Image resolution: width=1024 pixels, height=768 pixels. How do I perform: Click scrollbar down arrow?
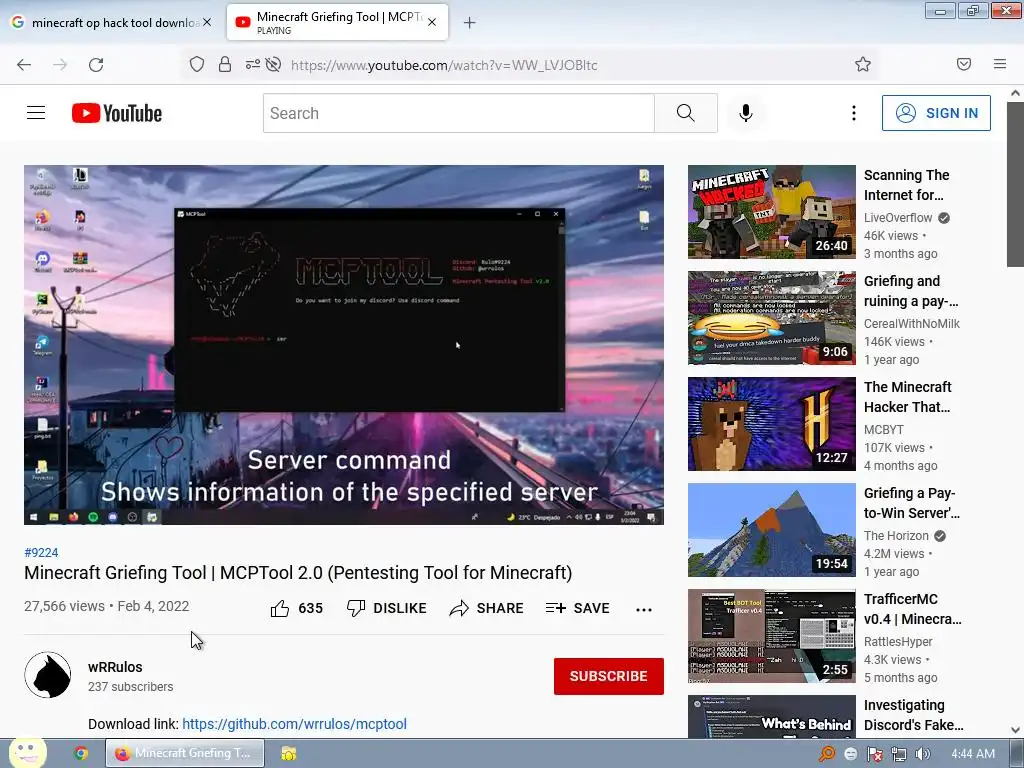1015,729
